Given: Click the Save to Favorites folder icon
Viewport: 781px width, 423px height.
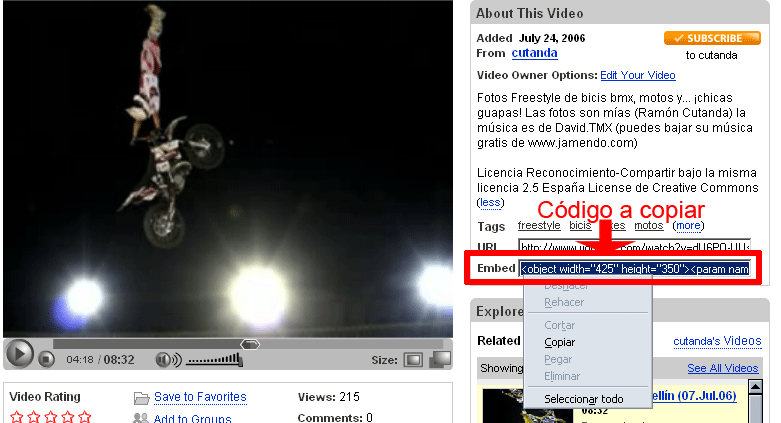Looking at the screenshot, I should 141,398.
